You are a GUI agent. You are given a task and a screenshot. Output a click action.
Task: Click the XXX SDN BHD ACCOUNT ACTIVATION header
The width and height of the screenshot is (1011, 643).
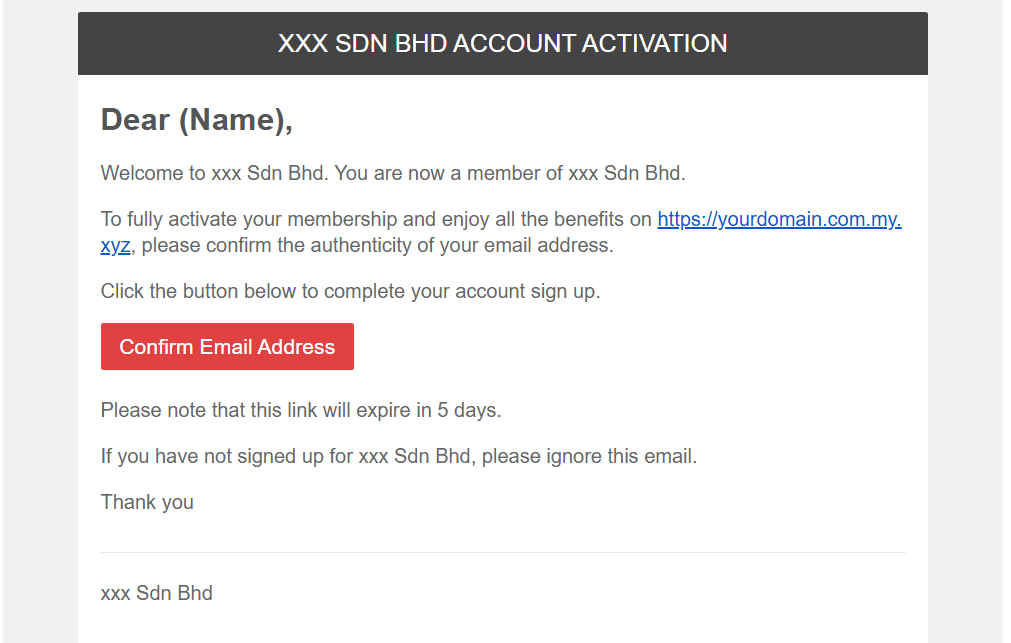[502, 43]
